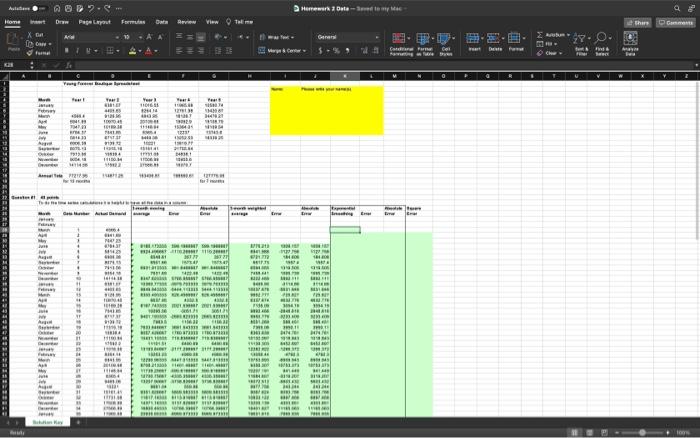The image size is (700, 438).
Task: Click the Home icon in title bar
Action: 57,8
